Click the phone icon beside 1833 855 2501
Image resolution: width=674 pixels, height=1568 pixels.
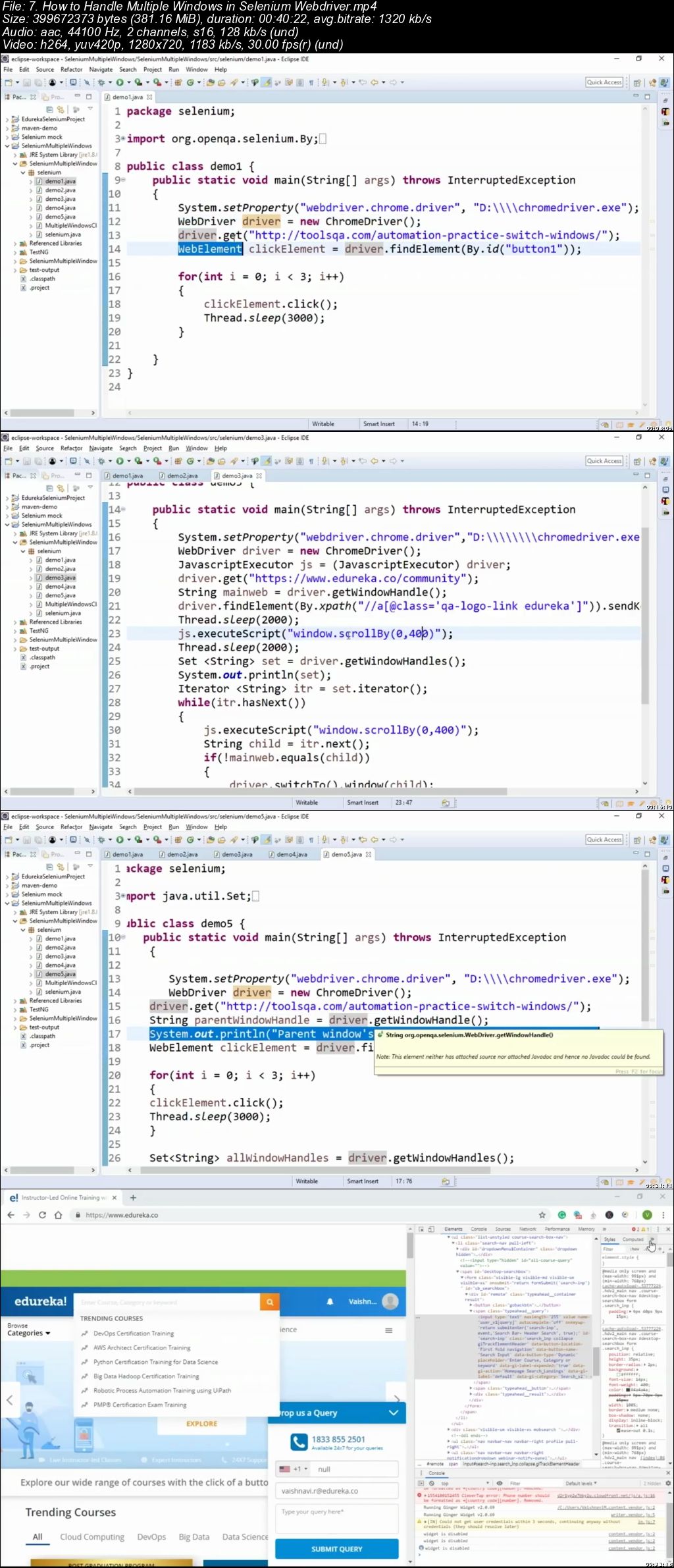(298, 1443)
